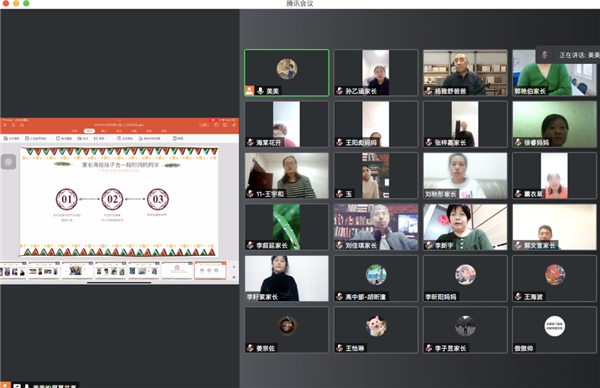Click the white circular avatar on 傲傲帅's tile
The image size is (600, 388).
point(554,326)
